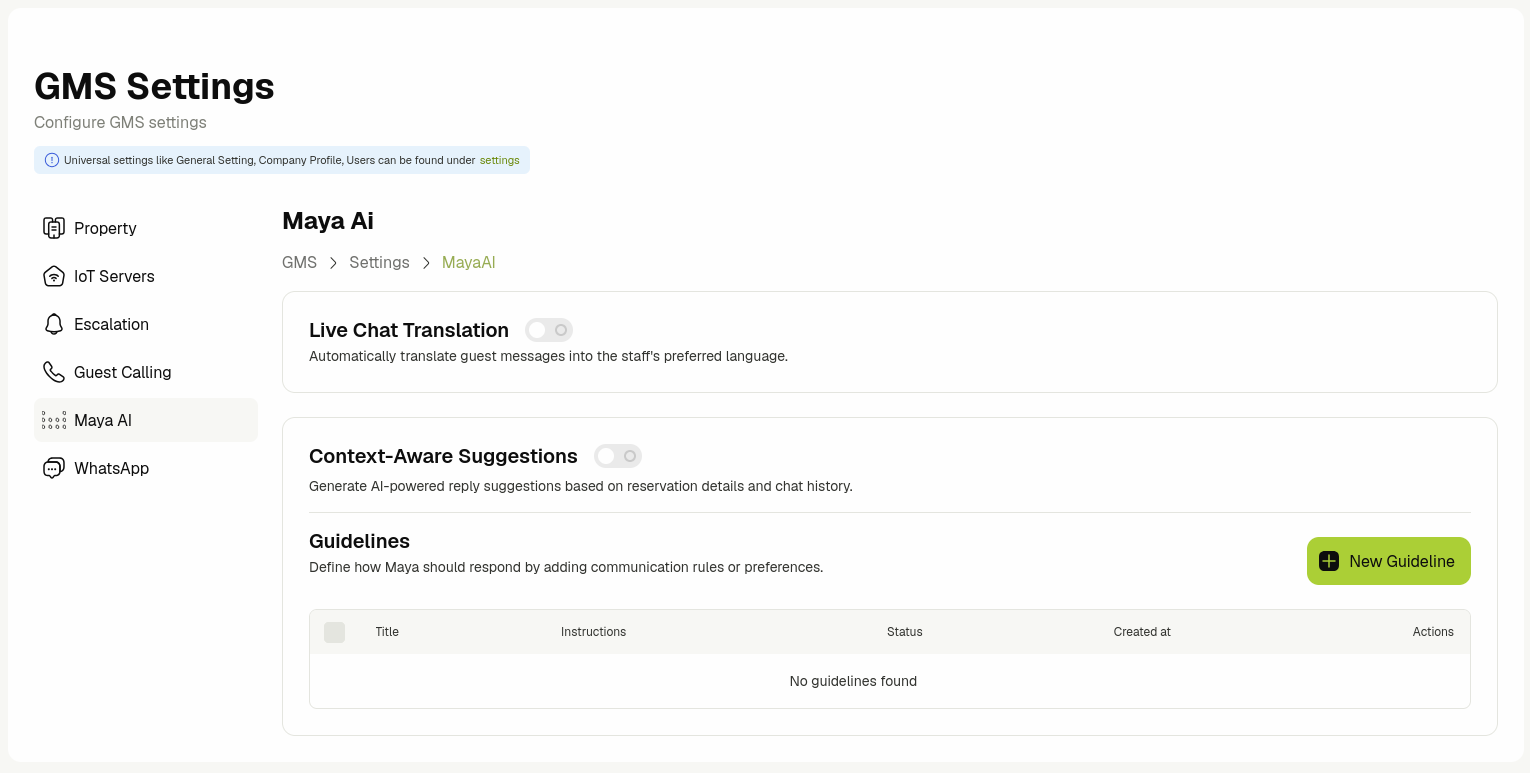Image resolution: width=1530 pixels, height=773 pixels.
Task: Click the Property sidebar icon
Action: pos(54,228)
